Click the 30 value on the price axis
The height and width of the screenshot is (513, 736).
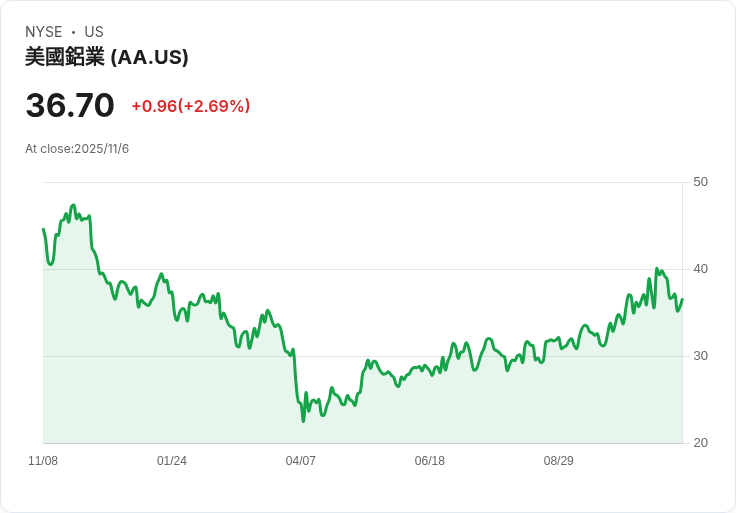tap(700, 356)
